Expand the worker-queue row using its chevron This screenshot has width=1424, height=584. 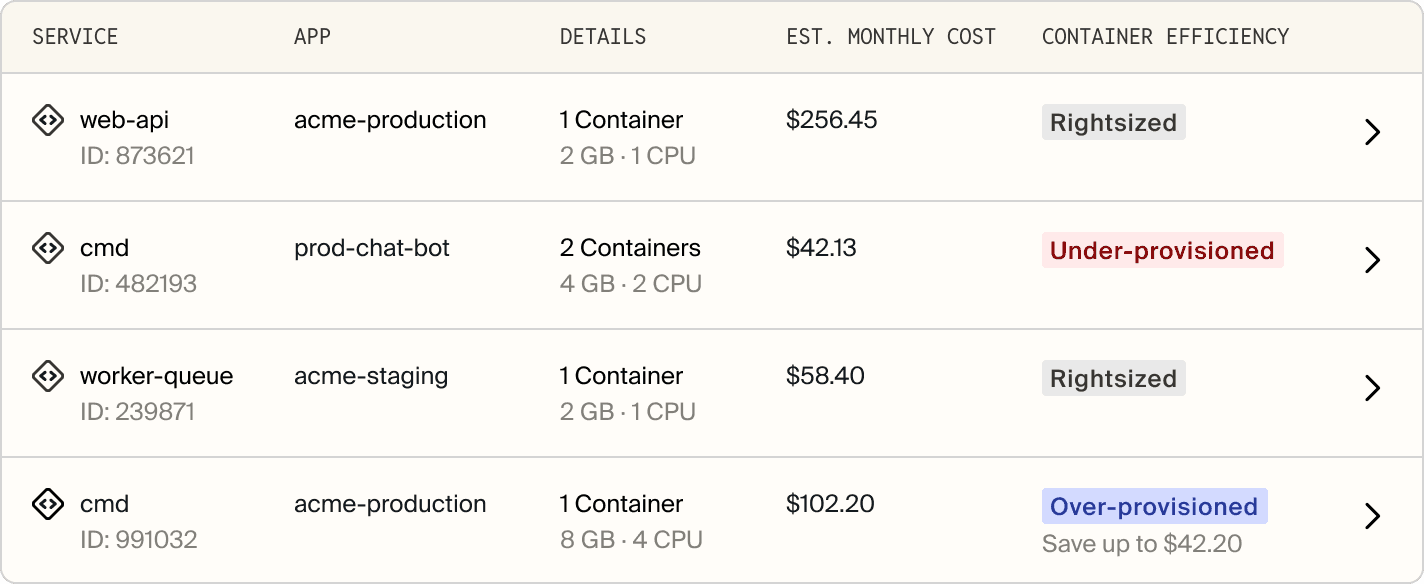tap(1372, 388)
